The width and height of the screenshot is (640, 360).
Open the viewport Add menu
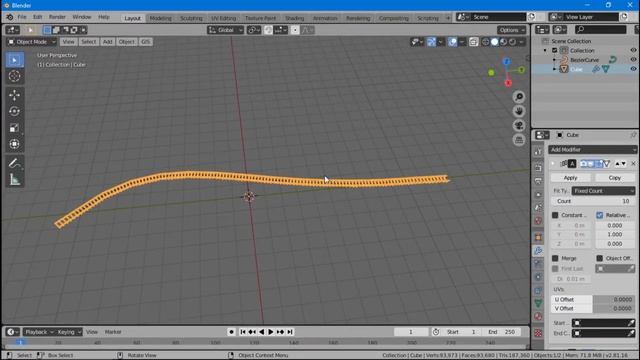pyautogui.click(x=107, y=42)
